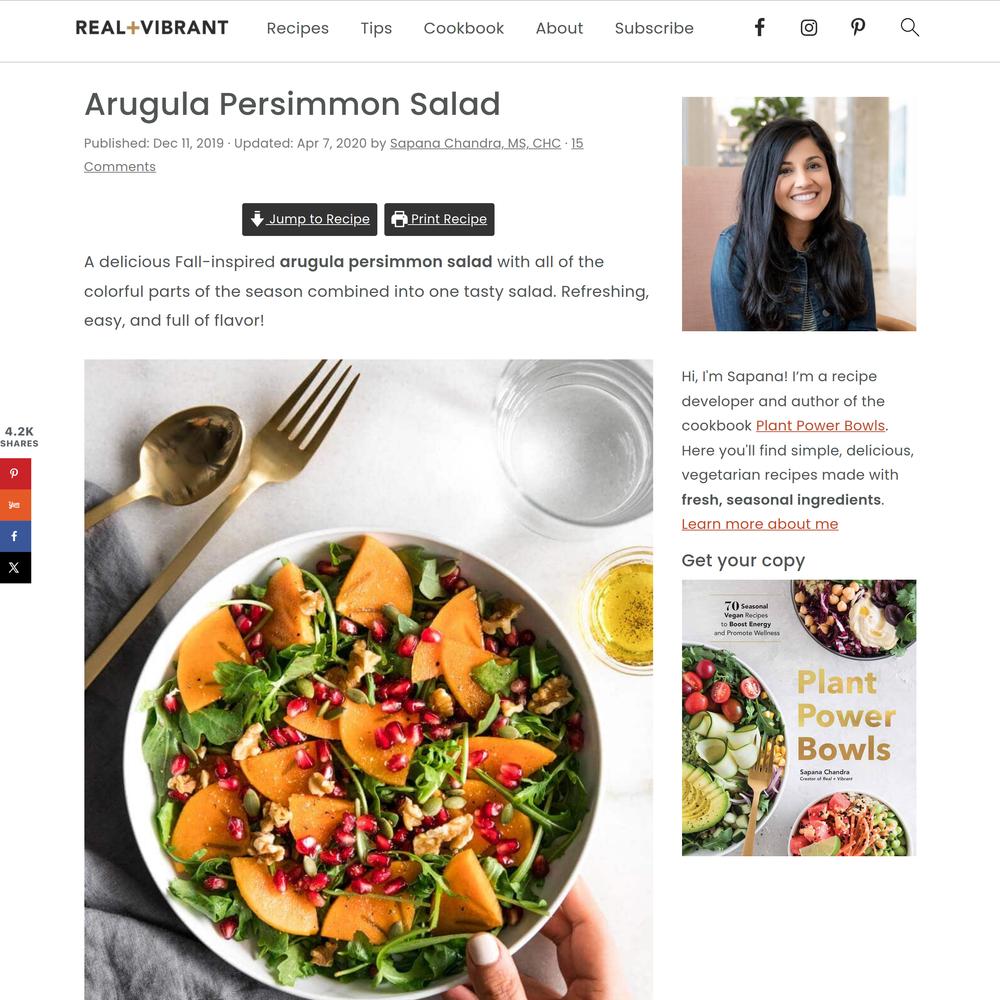Click the Real+Vibrant site logo
The height and width of the screenshot is (1000, 1000).
pos(152,27)
